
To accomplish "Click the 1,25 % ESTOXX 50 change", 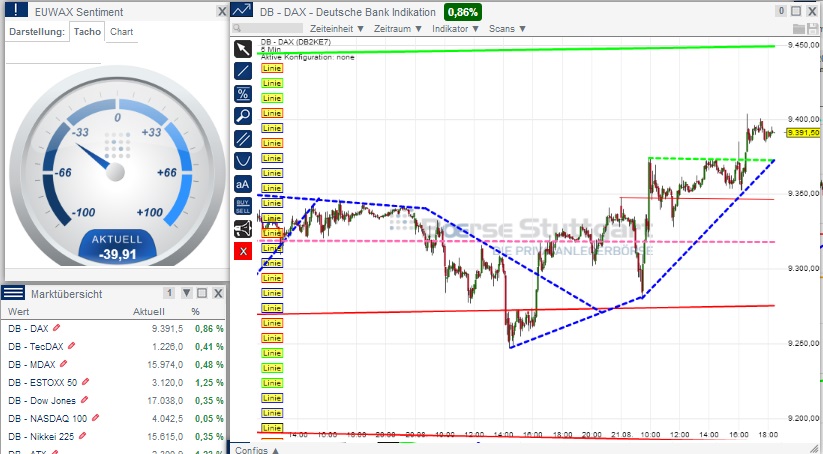I will pos(209,383).
